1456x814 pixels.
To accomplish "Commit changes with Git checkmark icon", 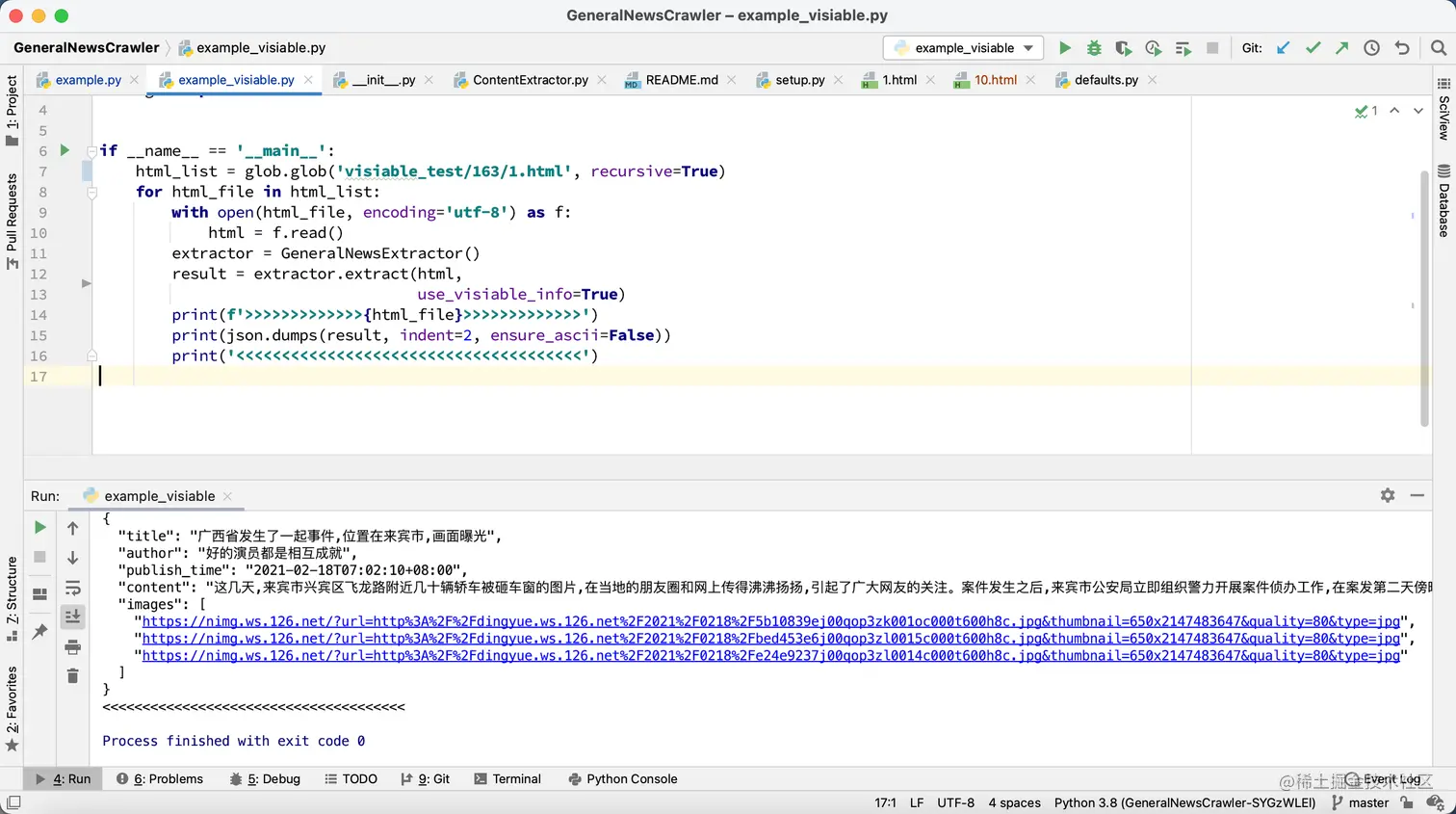I will coord(1313,48).
